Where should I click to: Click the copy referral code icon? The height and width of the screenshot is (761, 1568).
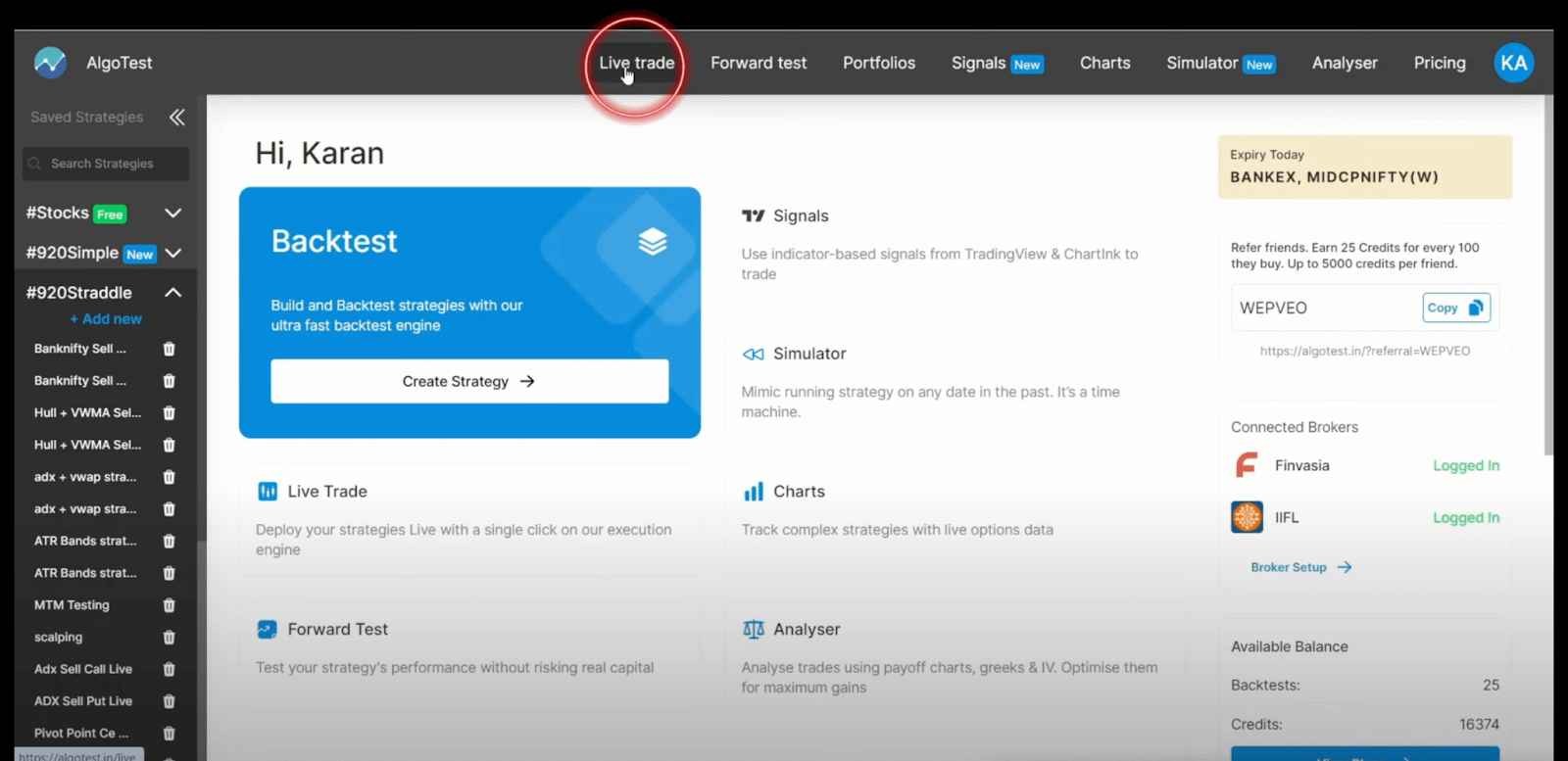(x=1476, y=308)
